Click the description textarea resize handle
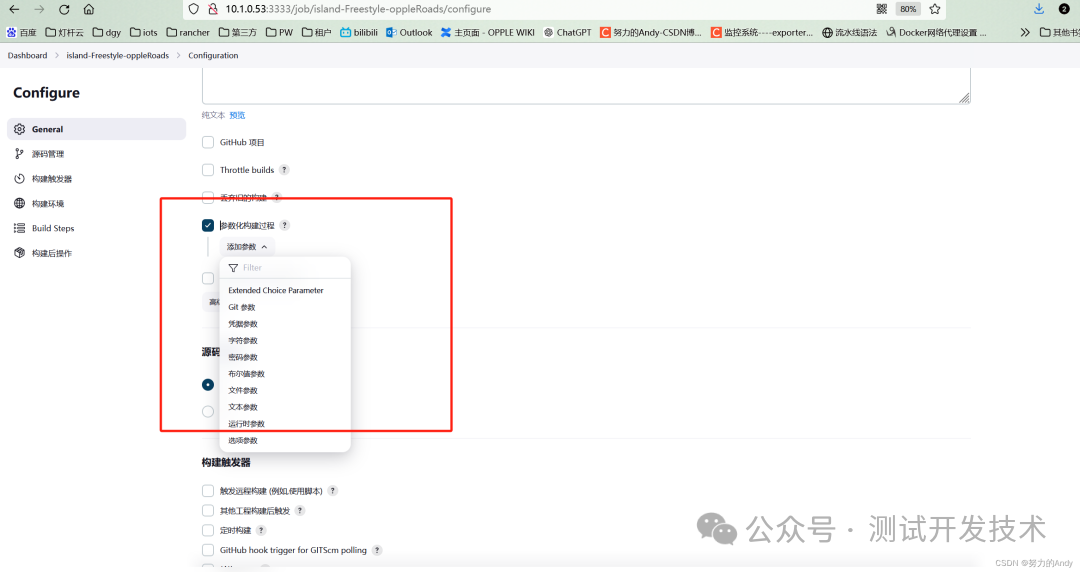1080x572 pixels. [964, 99]
